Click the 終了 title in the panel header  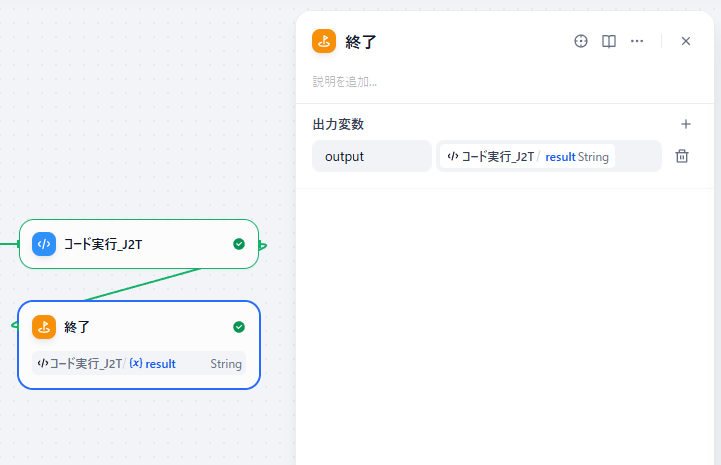click(361, 42)
